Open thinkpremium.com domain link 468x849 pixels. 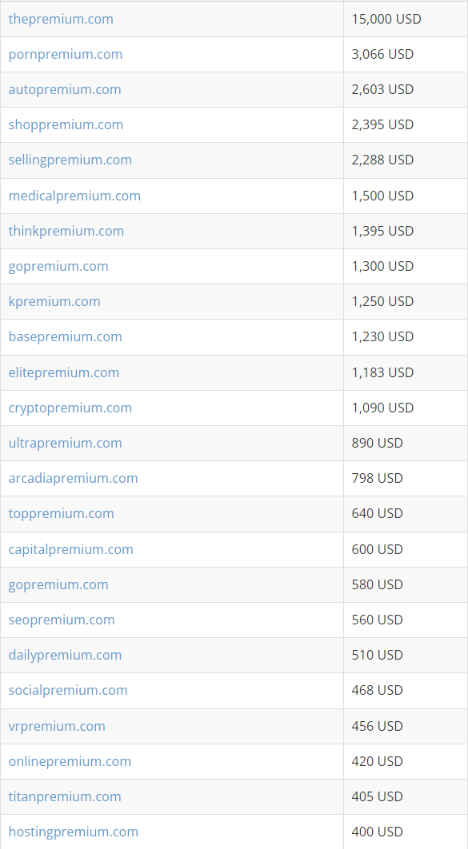66,231
